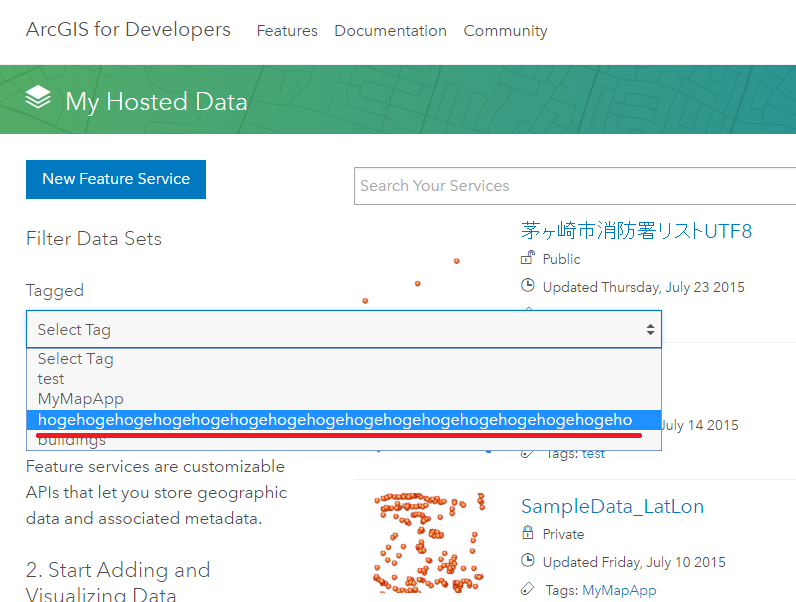
Task: Open the 茅ヶ崎市消防署リストUTF8 service
Action: (x=636, y=231)
